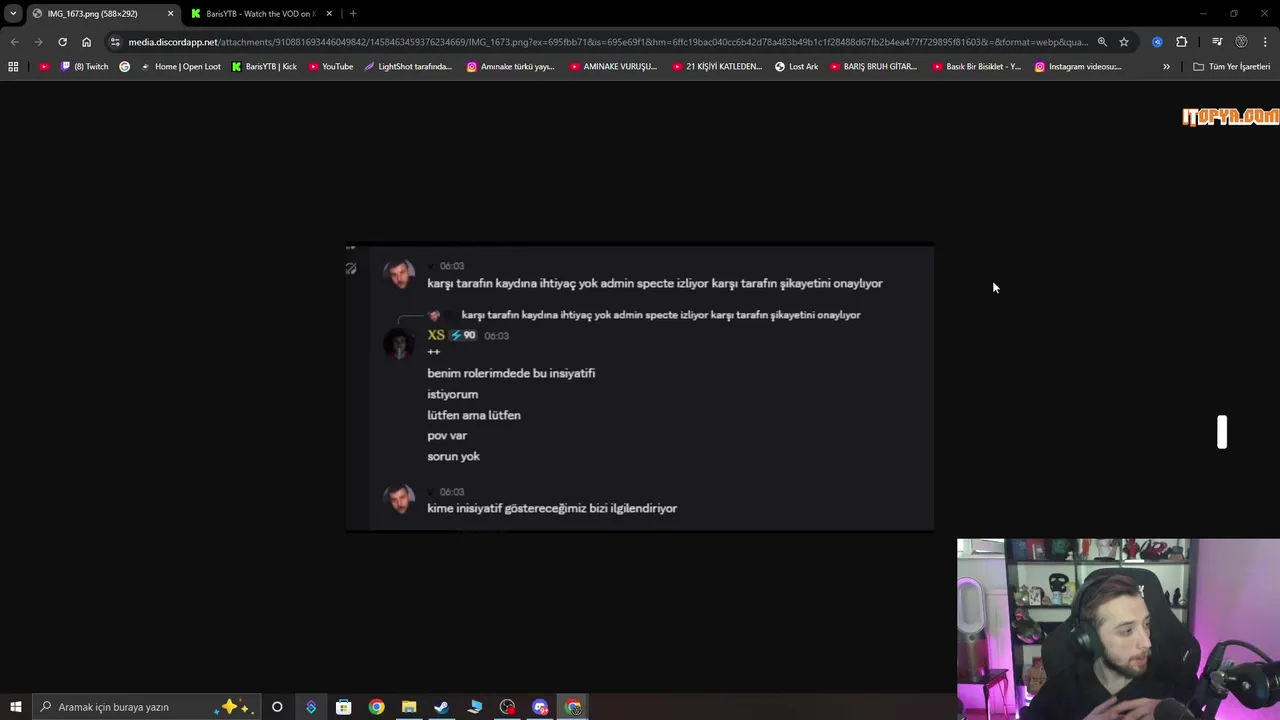The width and height of the screenshot is (1280, 720).
Task: Open the first Chrome icon on taskbar
Action: (376, 707)
